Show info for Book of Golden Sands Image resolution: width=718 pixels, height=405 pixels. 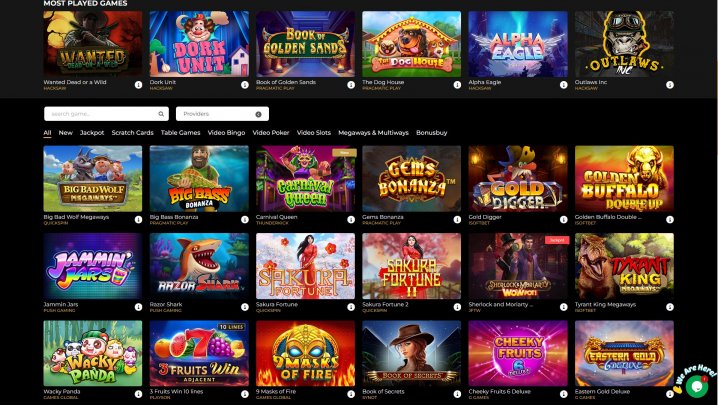[x=351, y=85]
